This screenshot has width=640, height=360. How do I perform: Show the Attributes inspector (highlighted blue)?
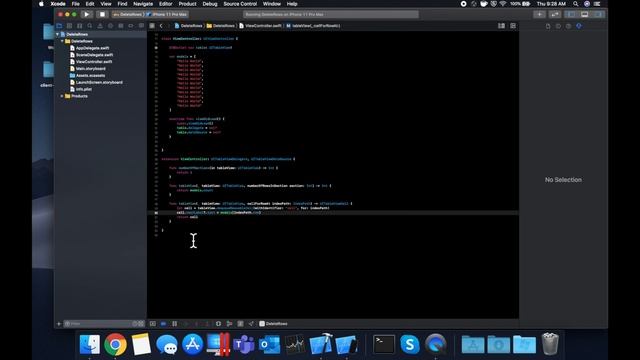coord(579,26)
